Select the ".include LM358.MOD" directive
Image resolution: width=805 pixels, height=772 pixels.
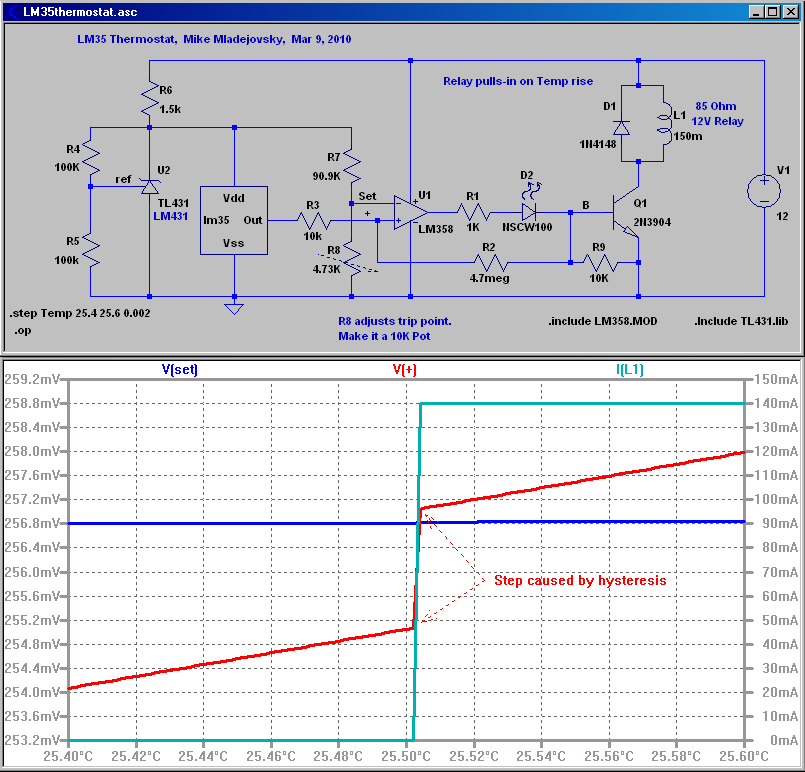[603, 321]
